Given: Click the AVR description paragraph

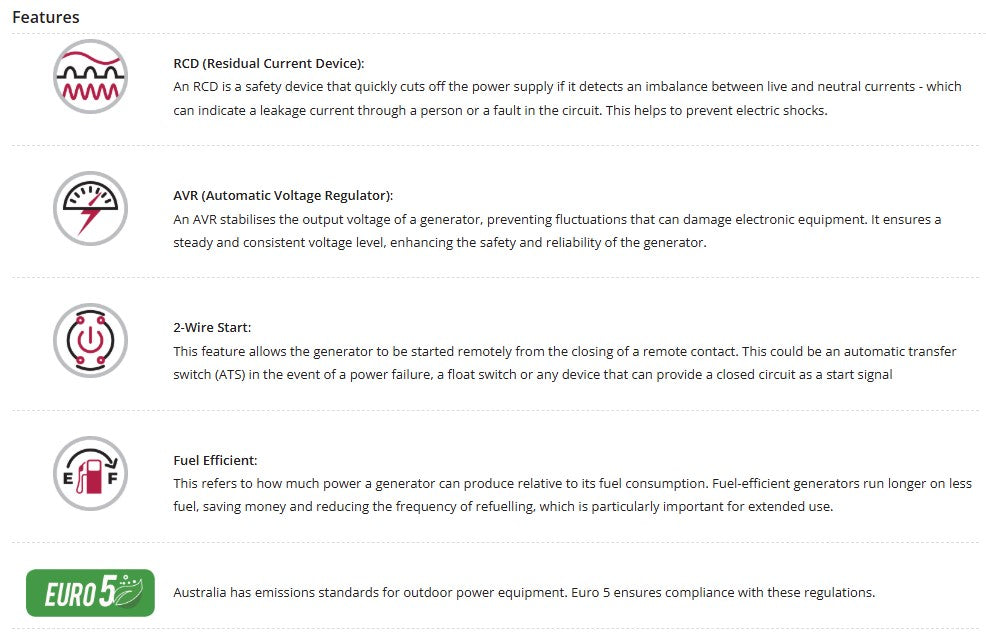Looking at the screenshot, I should pyautogui.click(x=557, y=230).
